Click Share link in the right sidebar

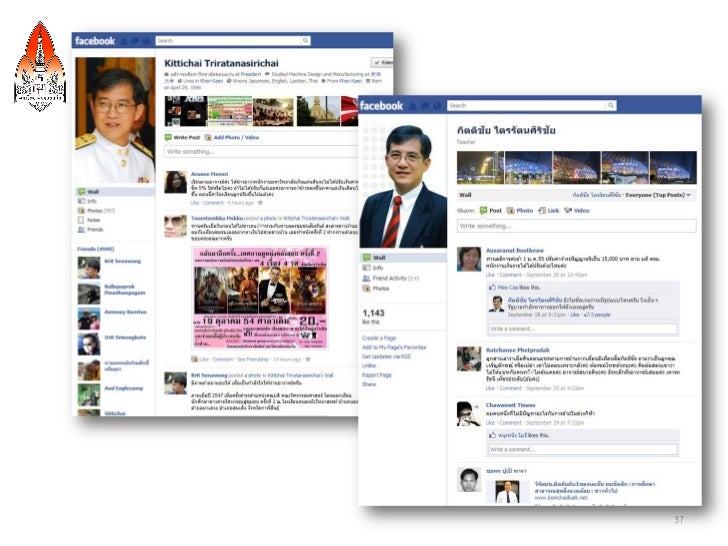pos(369,384)
